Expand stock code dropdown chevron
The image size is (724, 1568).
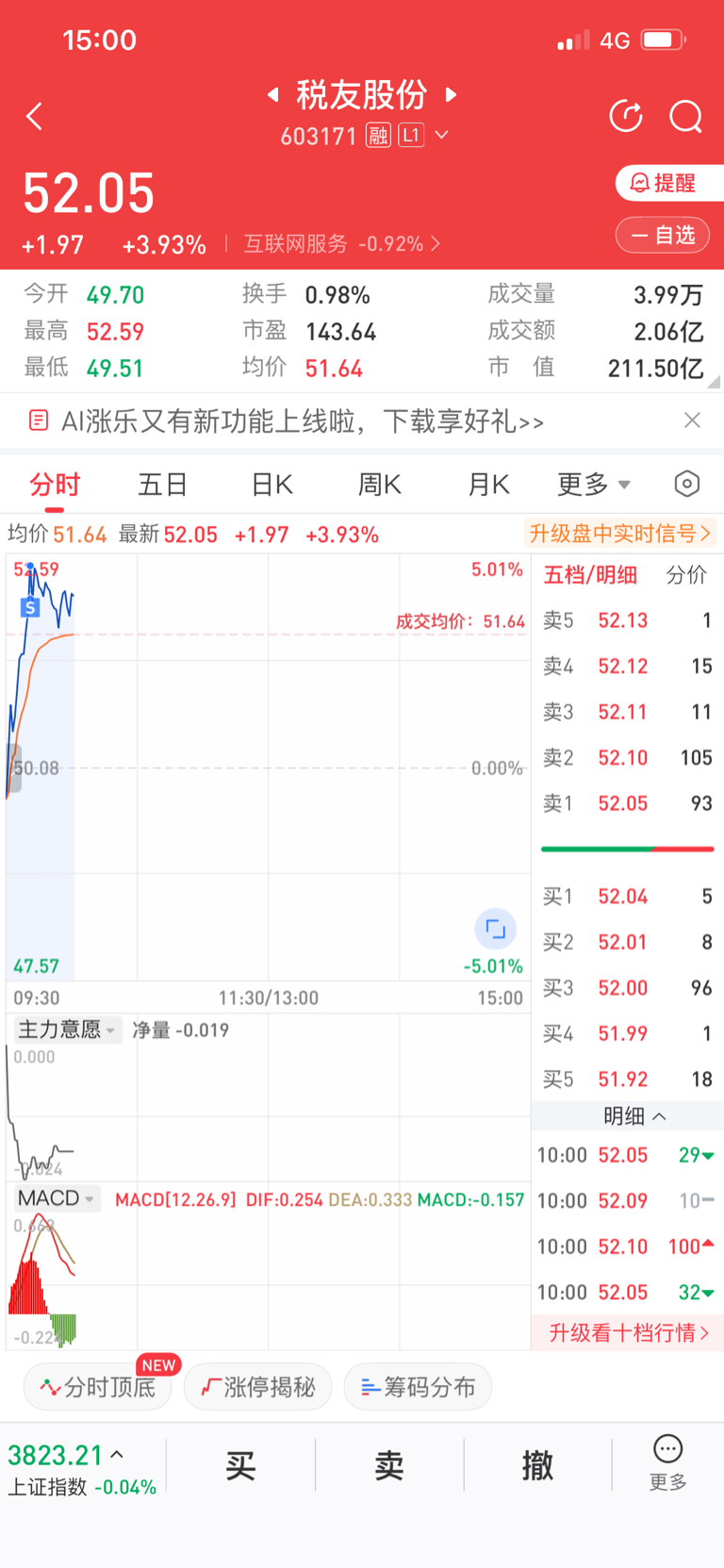tap(441, 136)
